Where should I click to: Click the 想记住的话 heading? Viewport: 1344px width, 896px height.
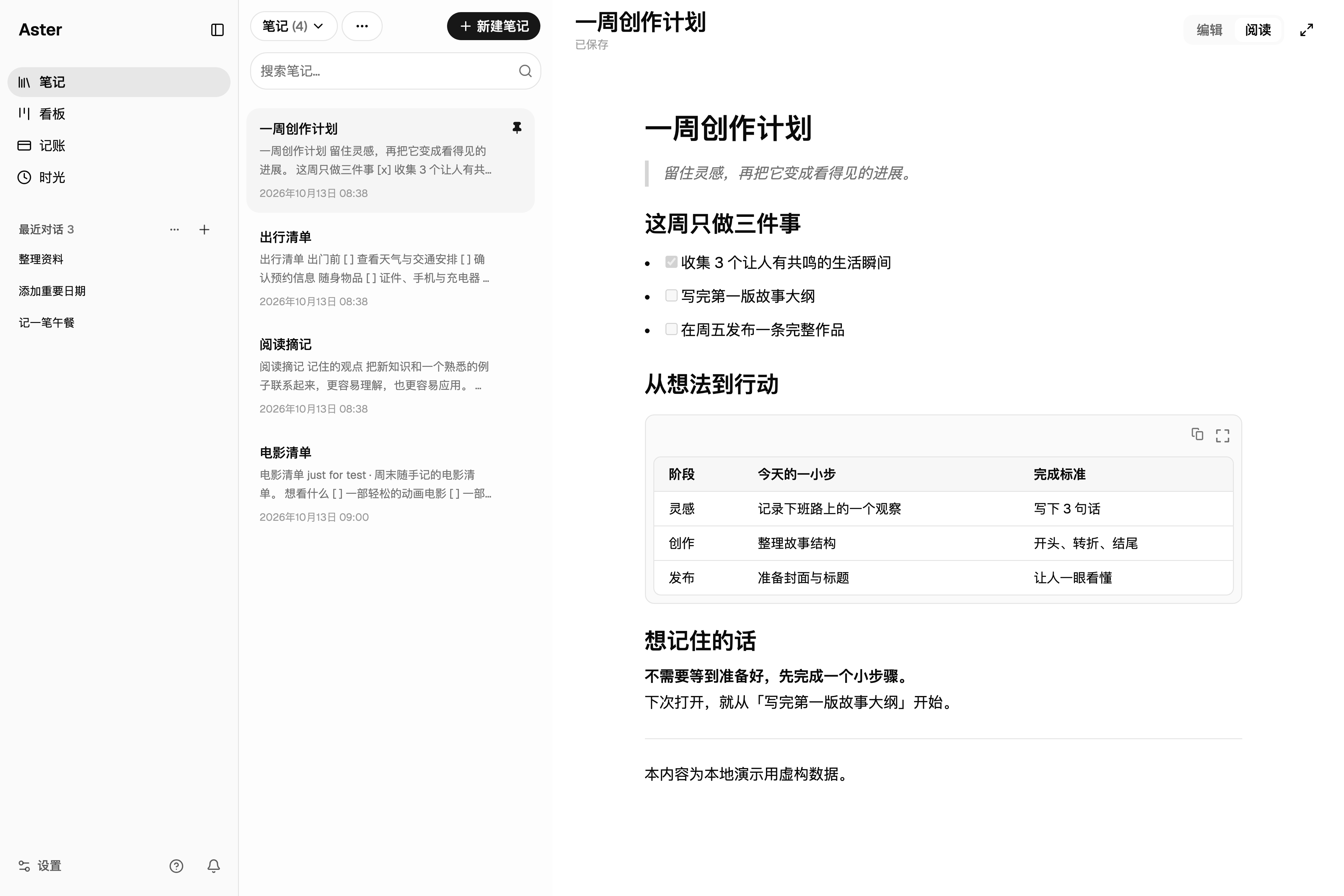(700, 641)
